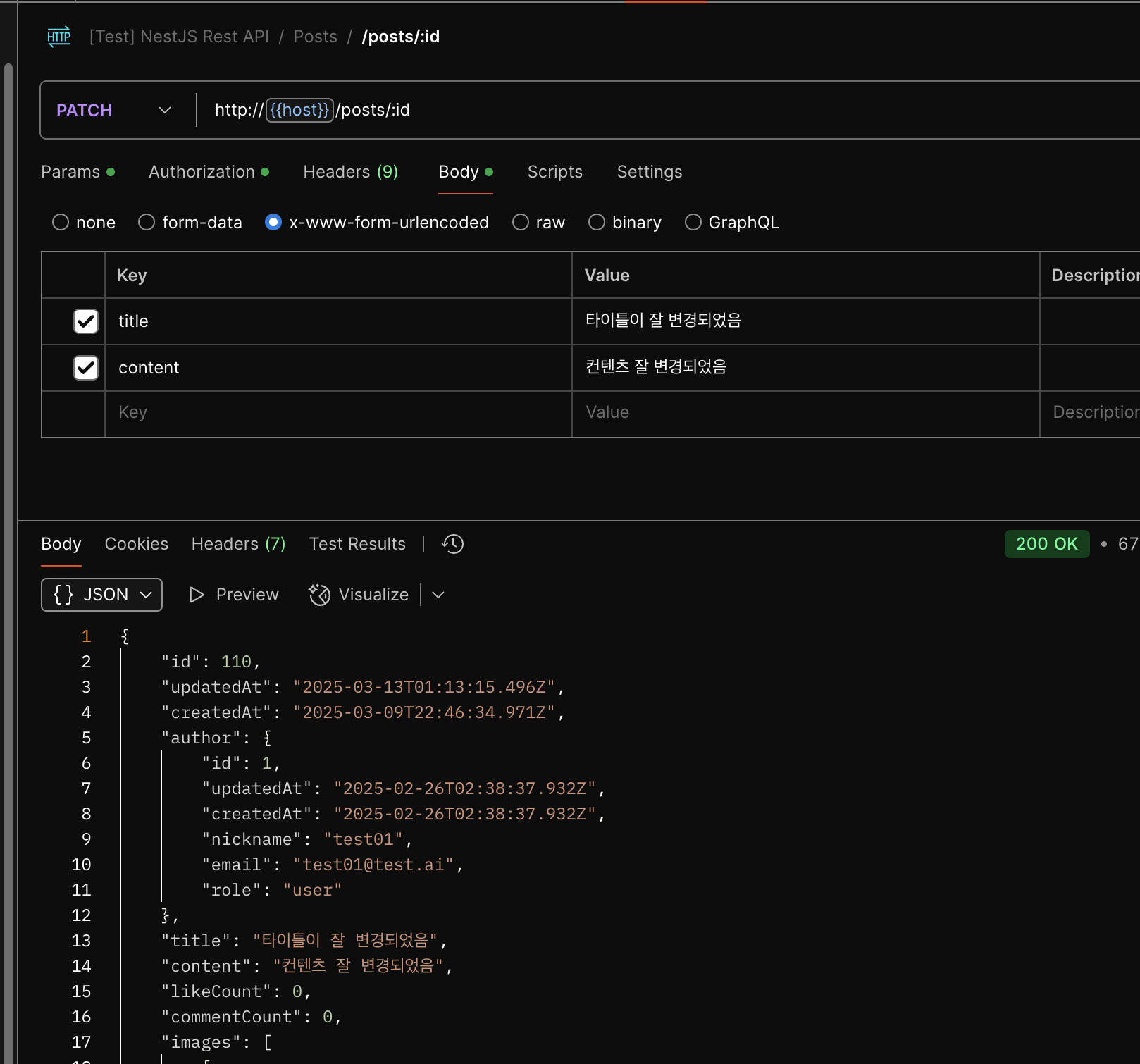1140x1064 pixels.
Task: Click value '컨텐츠 잘 변경되었음'
Action: [x=656, y=367]
